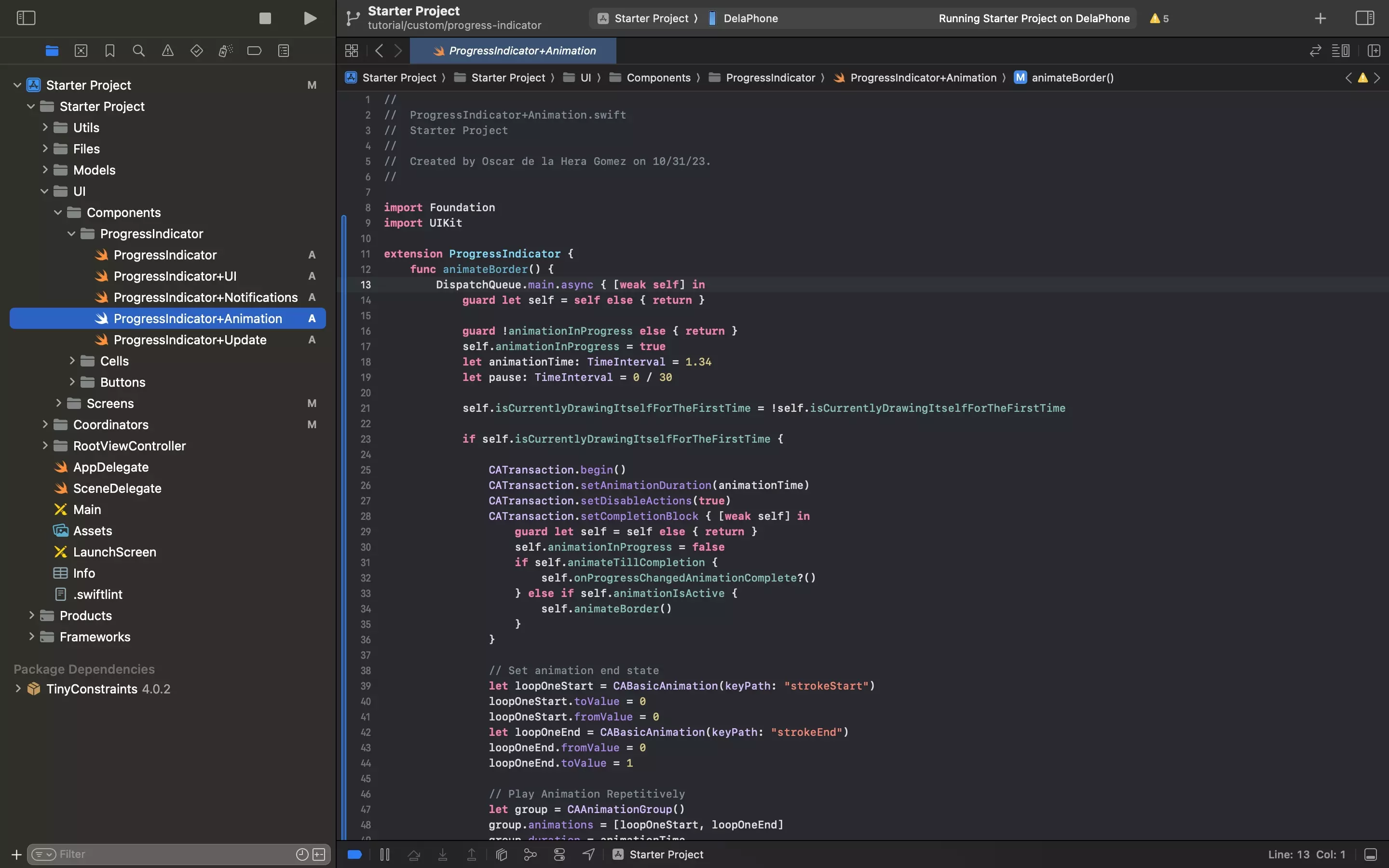The width and height of the screenshot is (1389, 868).
Task: Click the Step Out debug button
Action: [x=472, y=854]
